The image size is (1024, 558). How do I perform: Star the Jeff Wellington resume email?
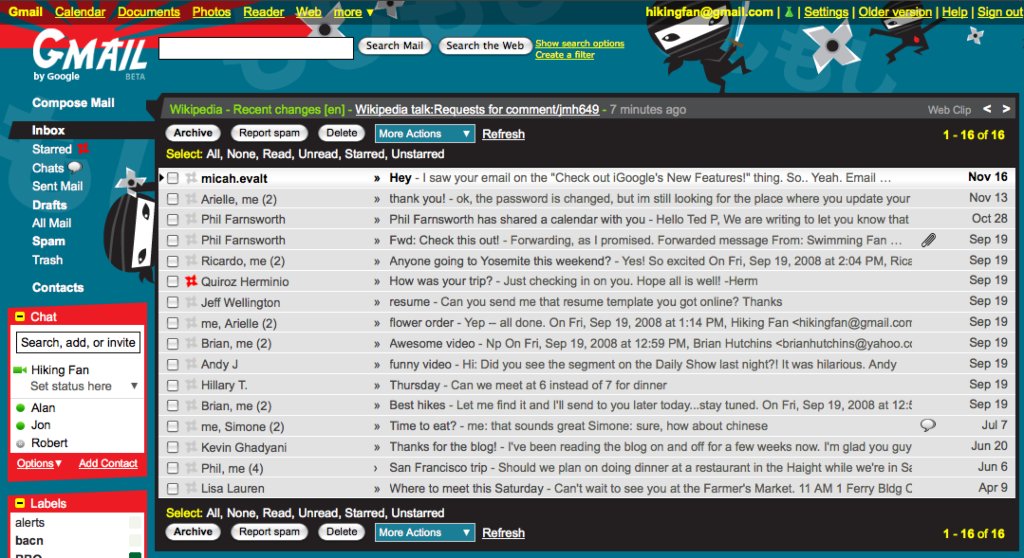pyautogui.click(x=191, y=303)
